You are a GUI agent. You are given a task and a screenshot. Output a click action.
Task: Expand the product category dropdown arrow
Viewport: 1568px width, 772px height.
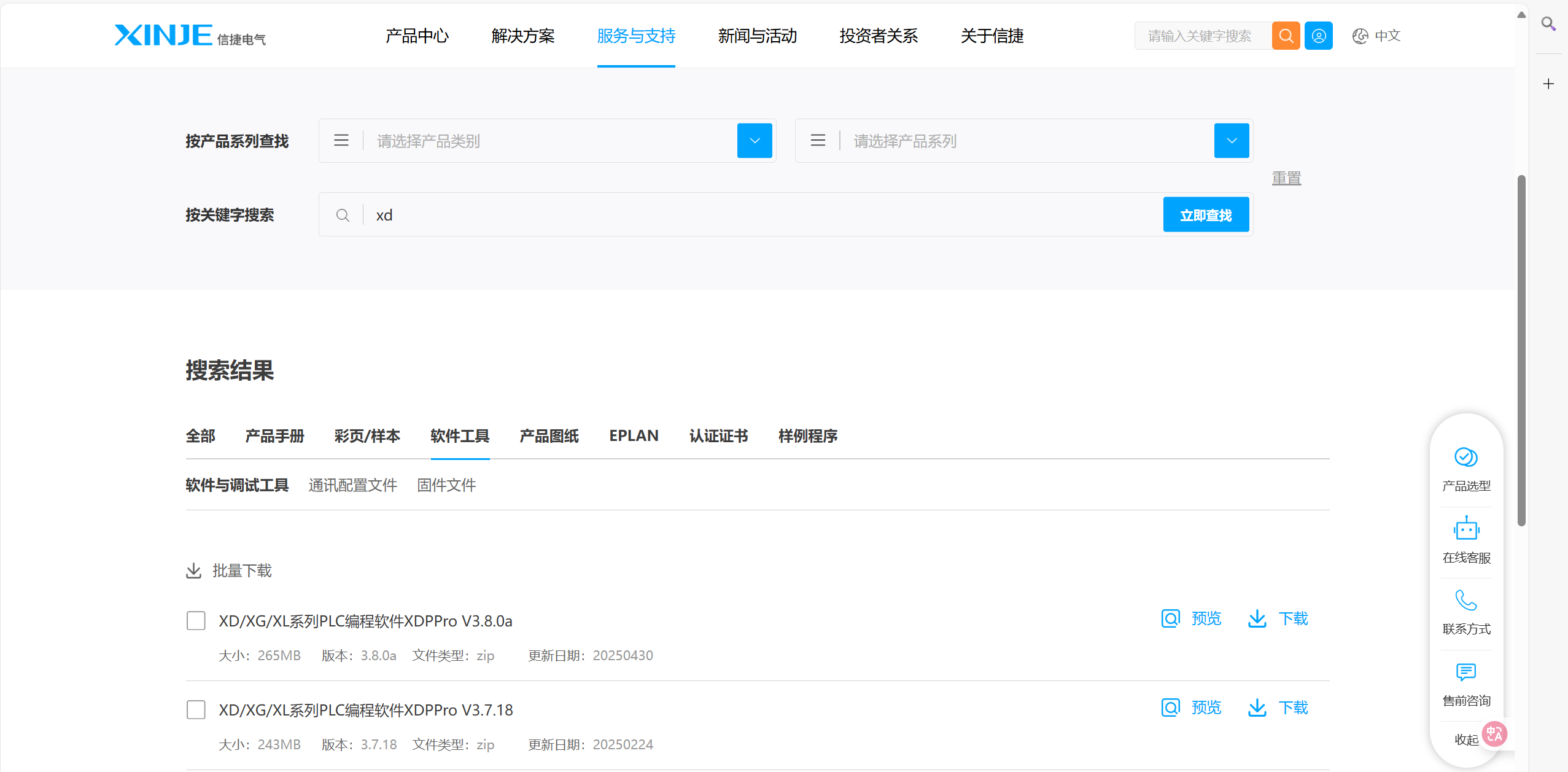coord(755,141)
